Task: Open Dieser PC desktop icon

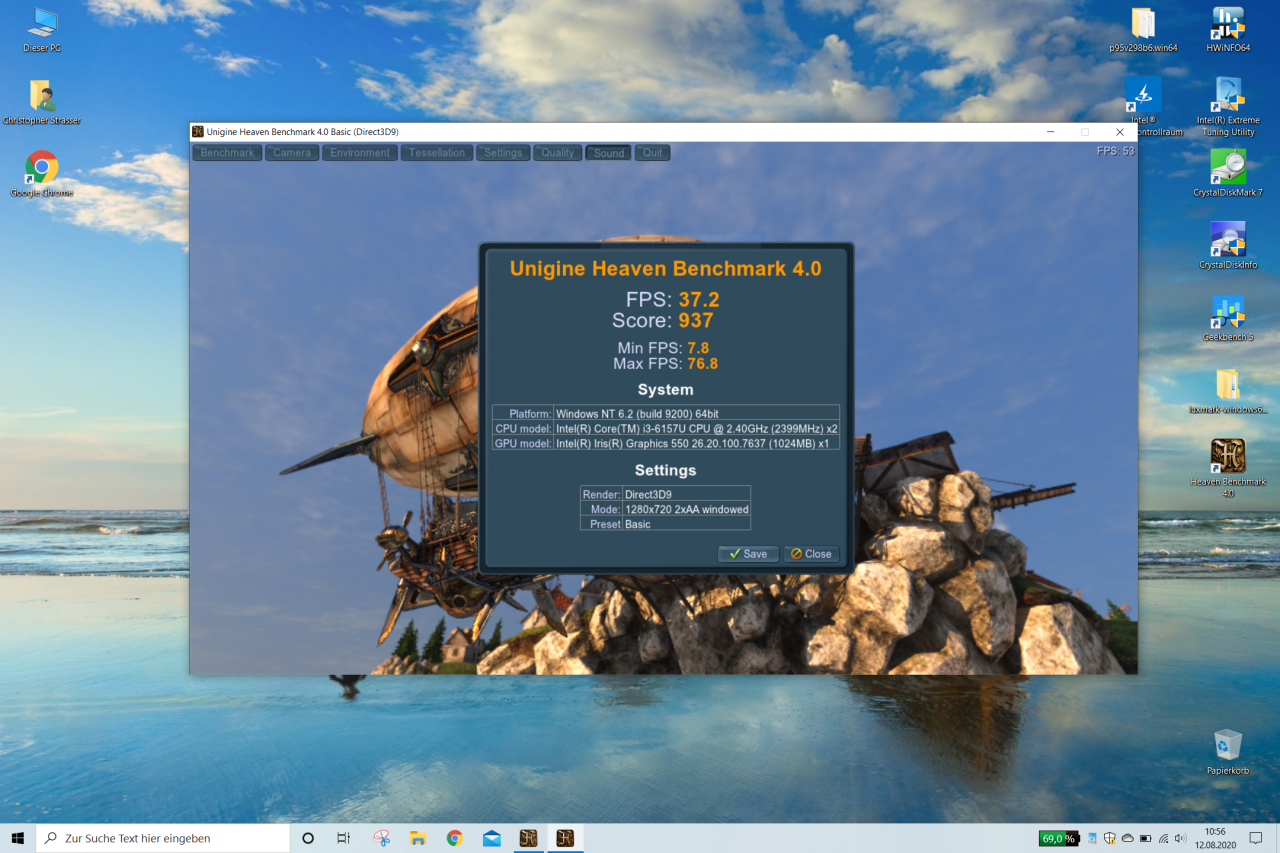Action: [42, 31]
